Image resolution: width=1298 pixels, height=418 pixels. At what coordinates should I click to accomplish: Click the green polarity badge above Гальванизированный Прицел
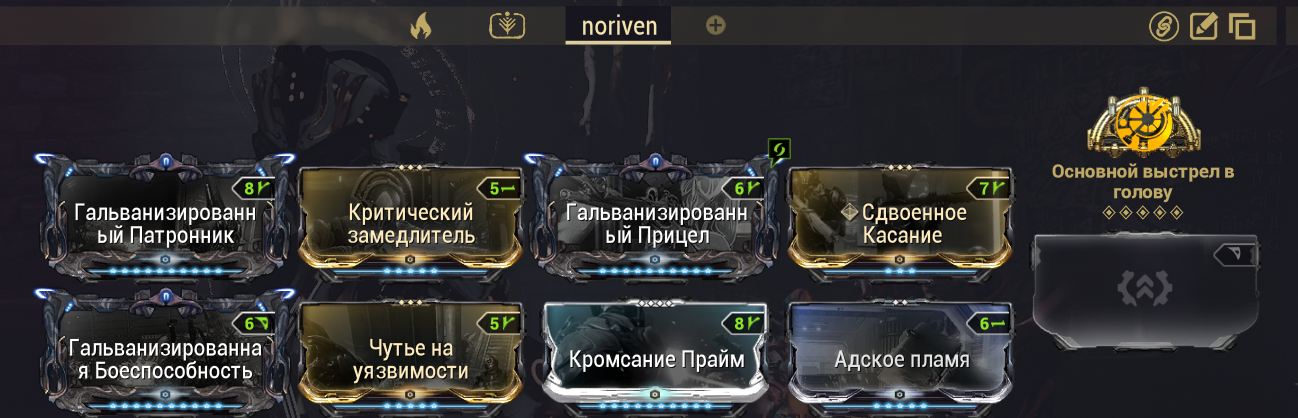point(779,151)
